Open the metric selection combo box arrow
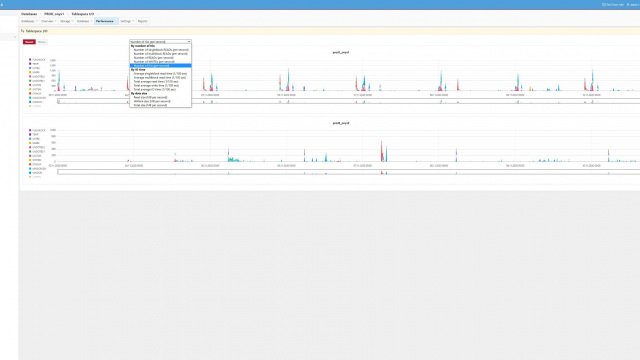 [x=189, y=42]
